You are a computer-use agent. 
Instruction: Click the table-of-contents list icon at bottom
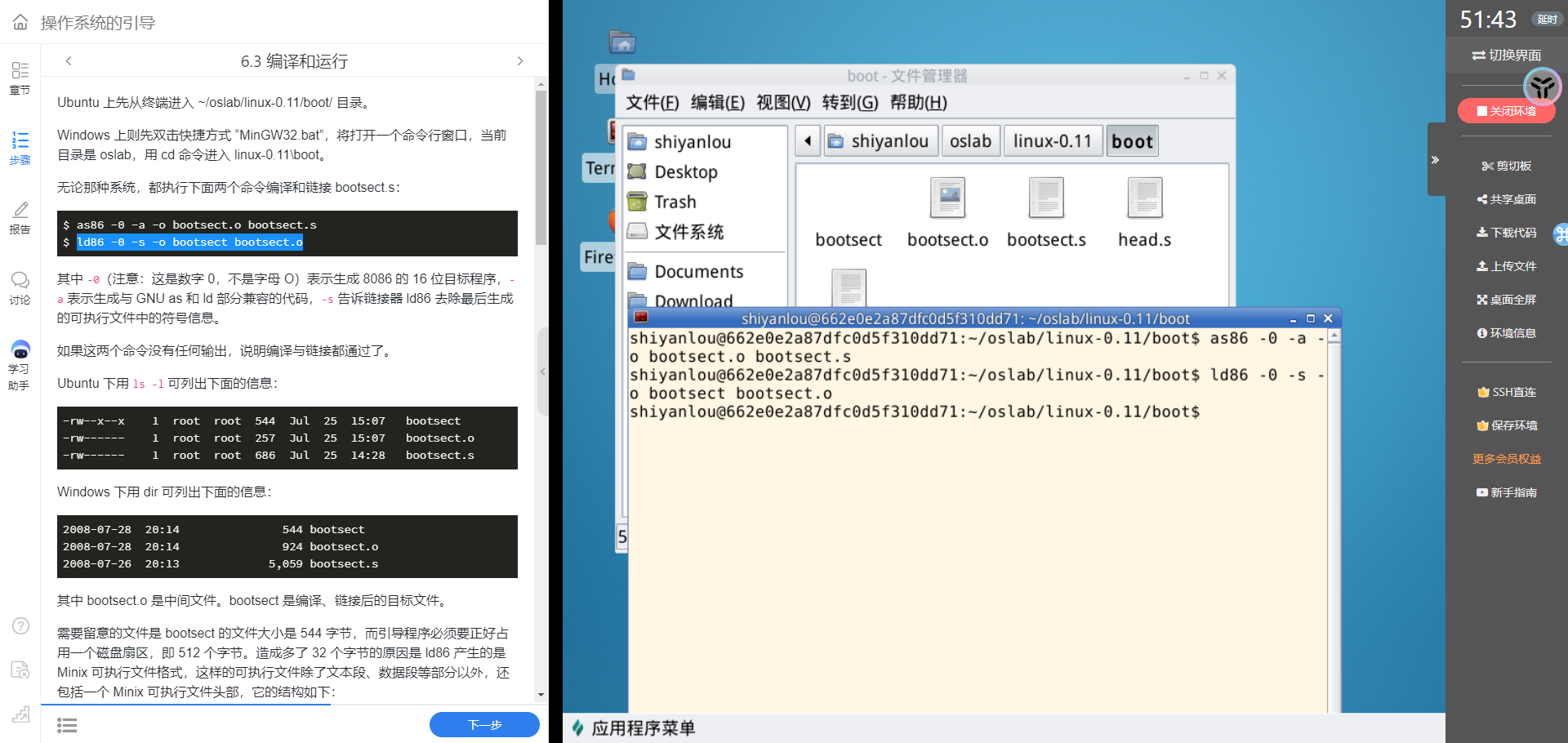tap(67, 725)
